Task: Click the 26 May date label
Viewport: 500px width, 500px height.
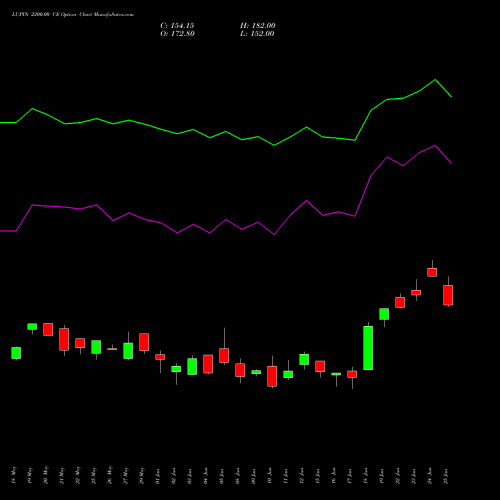Action: pos(110,475)
